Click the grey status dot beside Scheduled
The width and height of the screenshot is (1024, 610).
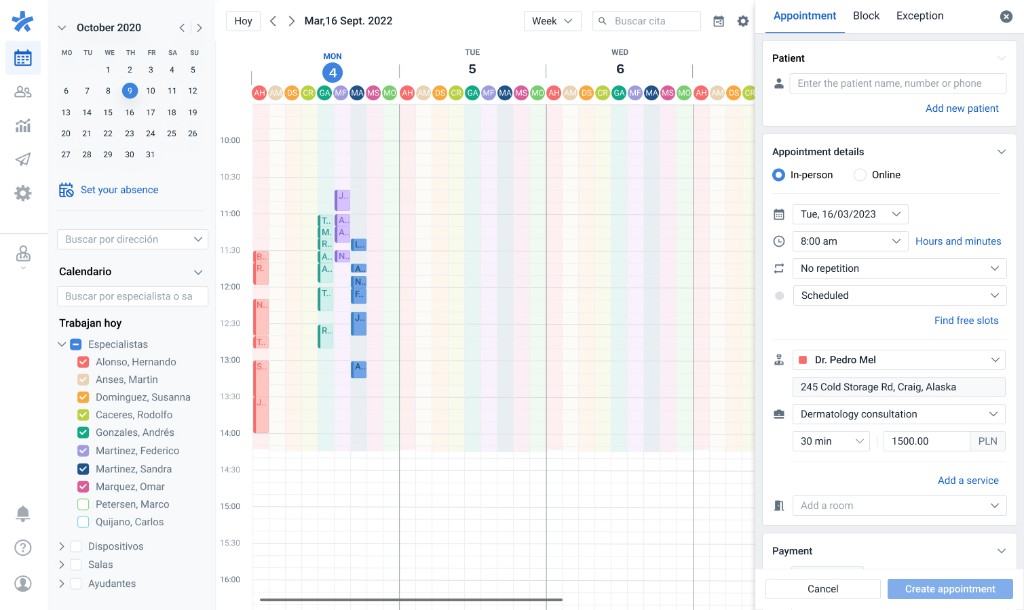778,296
